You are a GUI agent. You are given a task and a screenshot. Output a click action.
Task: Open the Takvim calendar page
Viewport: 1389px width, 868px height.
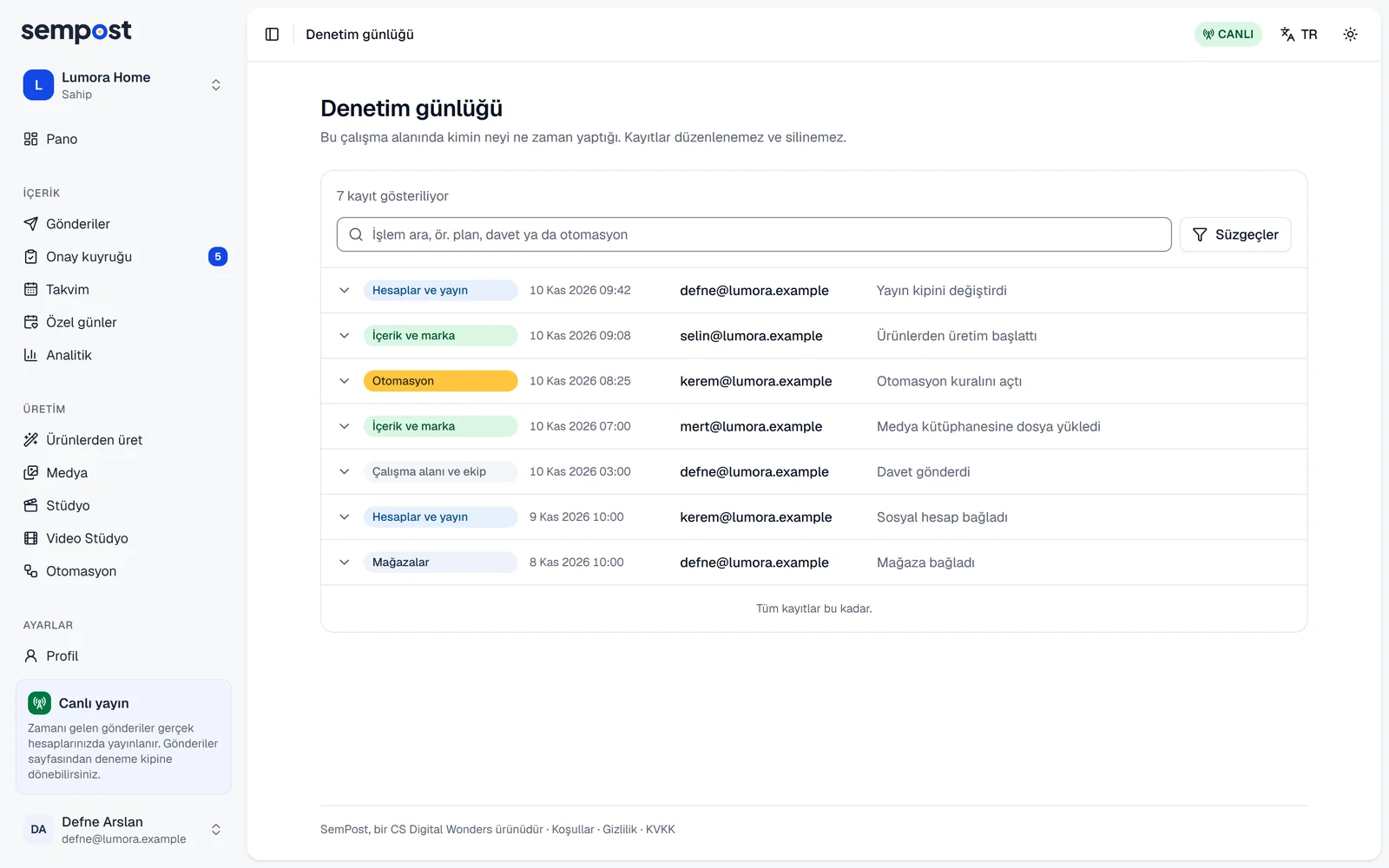(123, 290)
